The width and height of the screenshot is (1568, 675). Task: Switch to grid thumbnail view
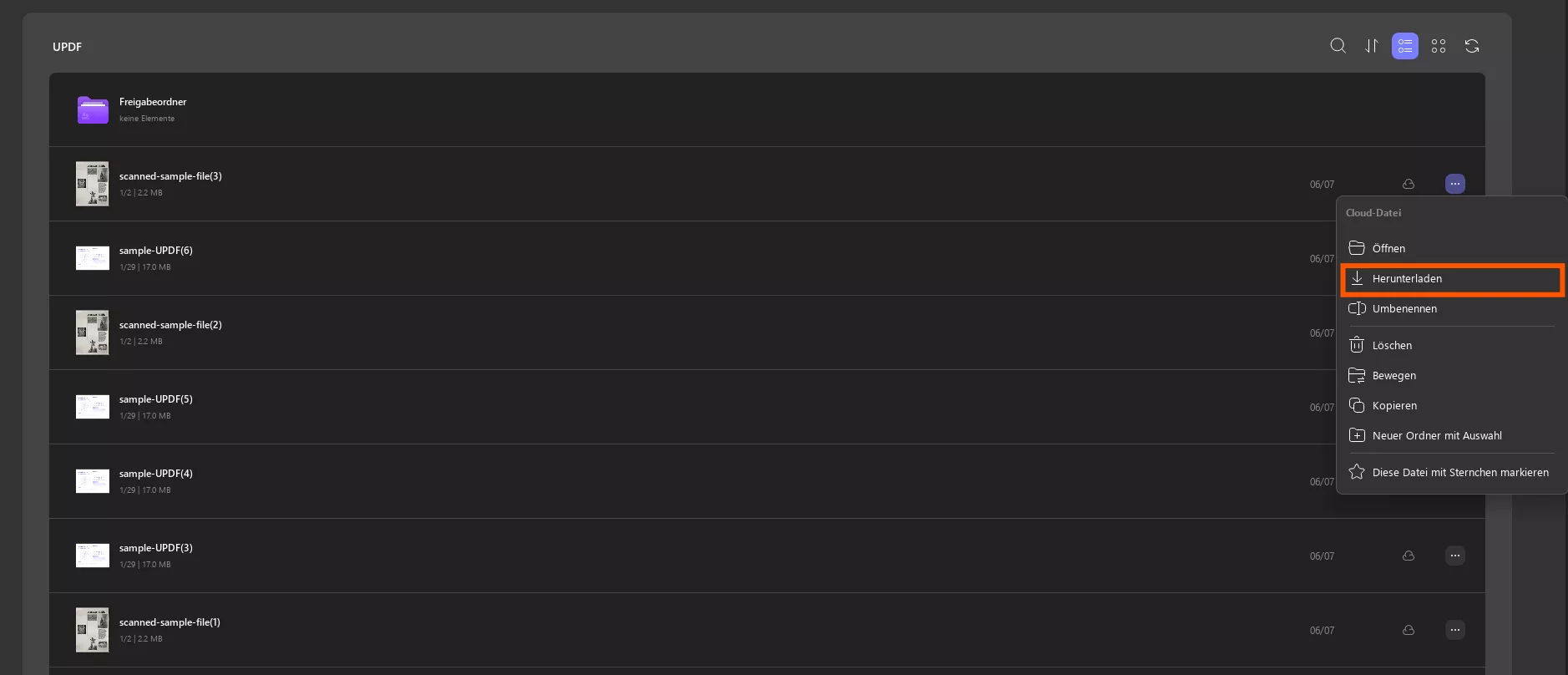click(x=1439, y=46)
